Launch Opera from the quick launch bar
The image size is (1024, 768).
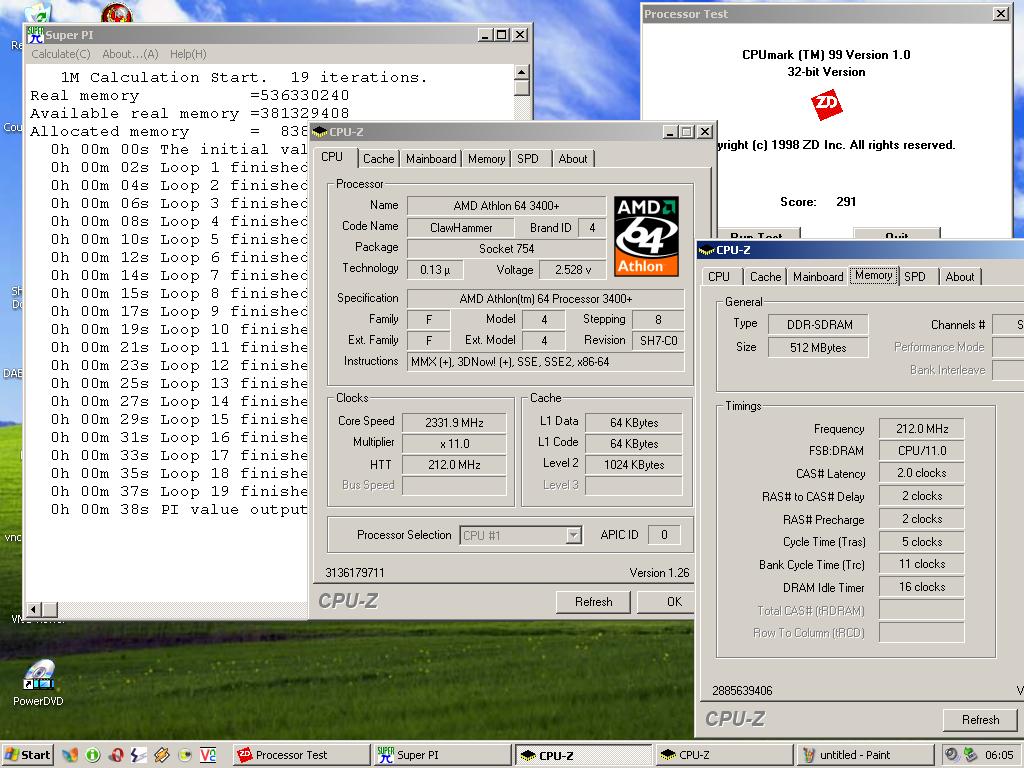click(116, 755)
